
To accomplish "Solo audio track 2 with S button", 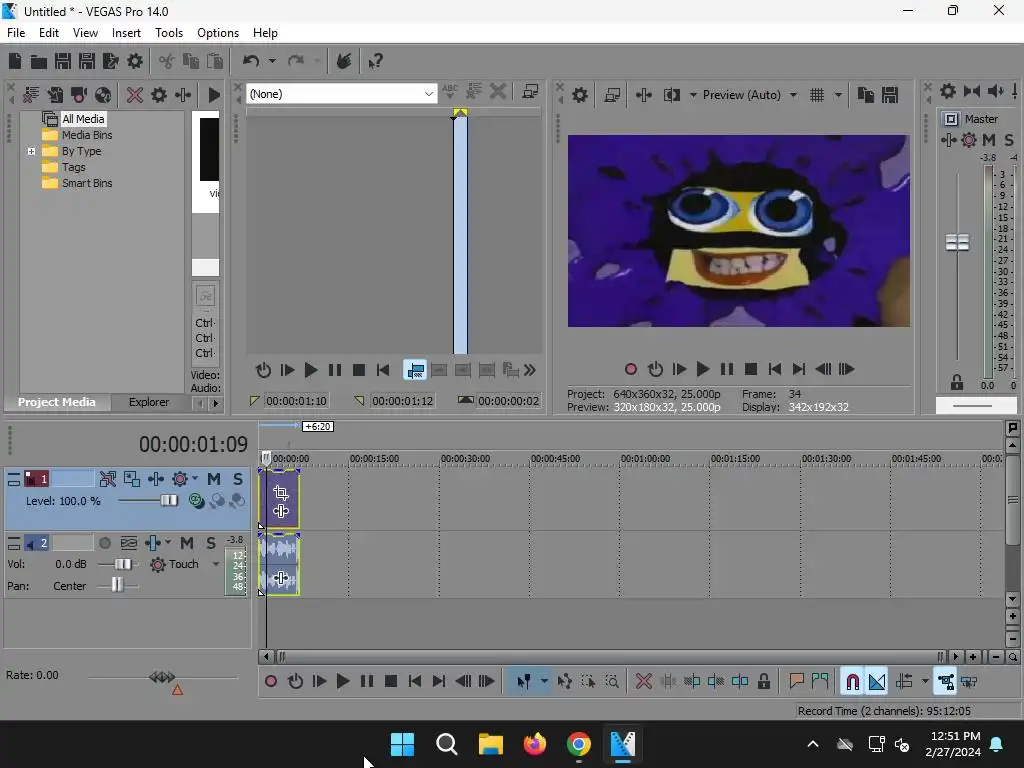I will tap(211, 543).
